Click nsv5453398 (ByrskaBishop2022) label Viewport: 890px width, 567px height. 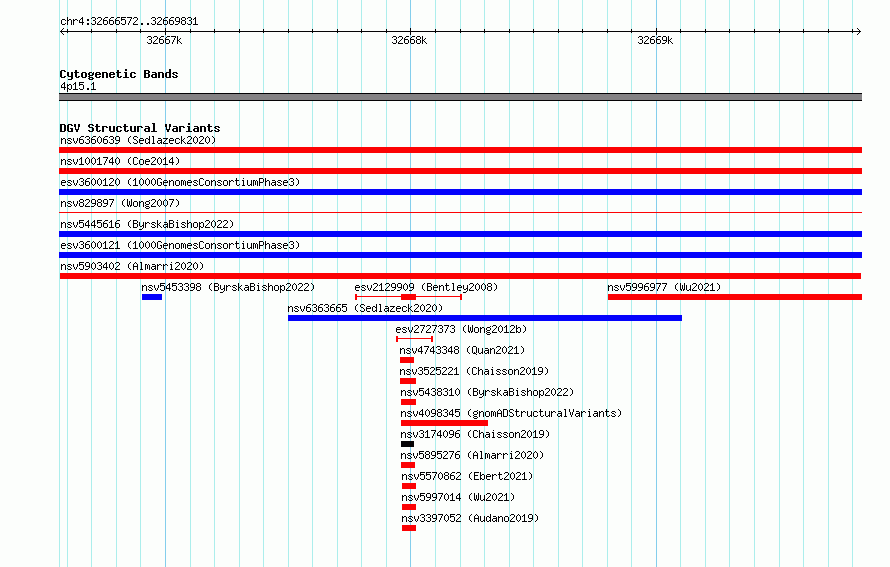tap(228, 287)
